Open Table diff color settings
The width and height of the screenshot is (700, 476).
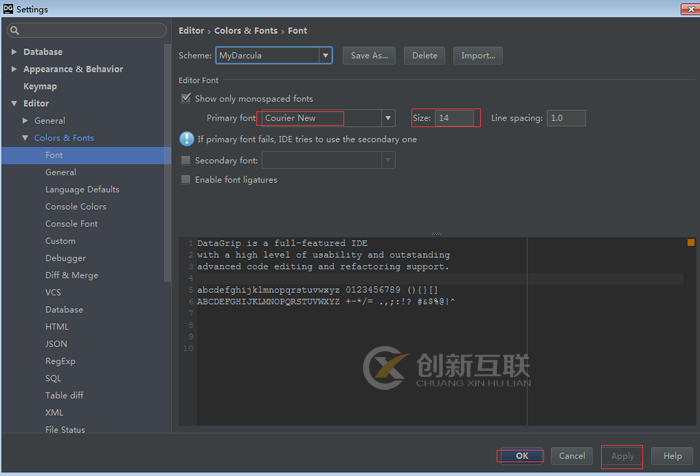(64, 395)
